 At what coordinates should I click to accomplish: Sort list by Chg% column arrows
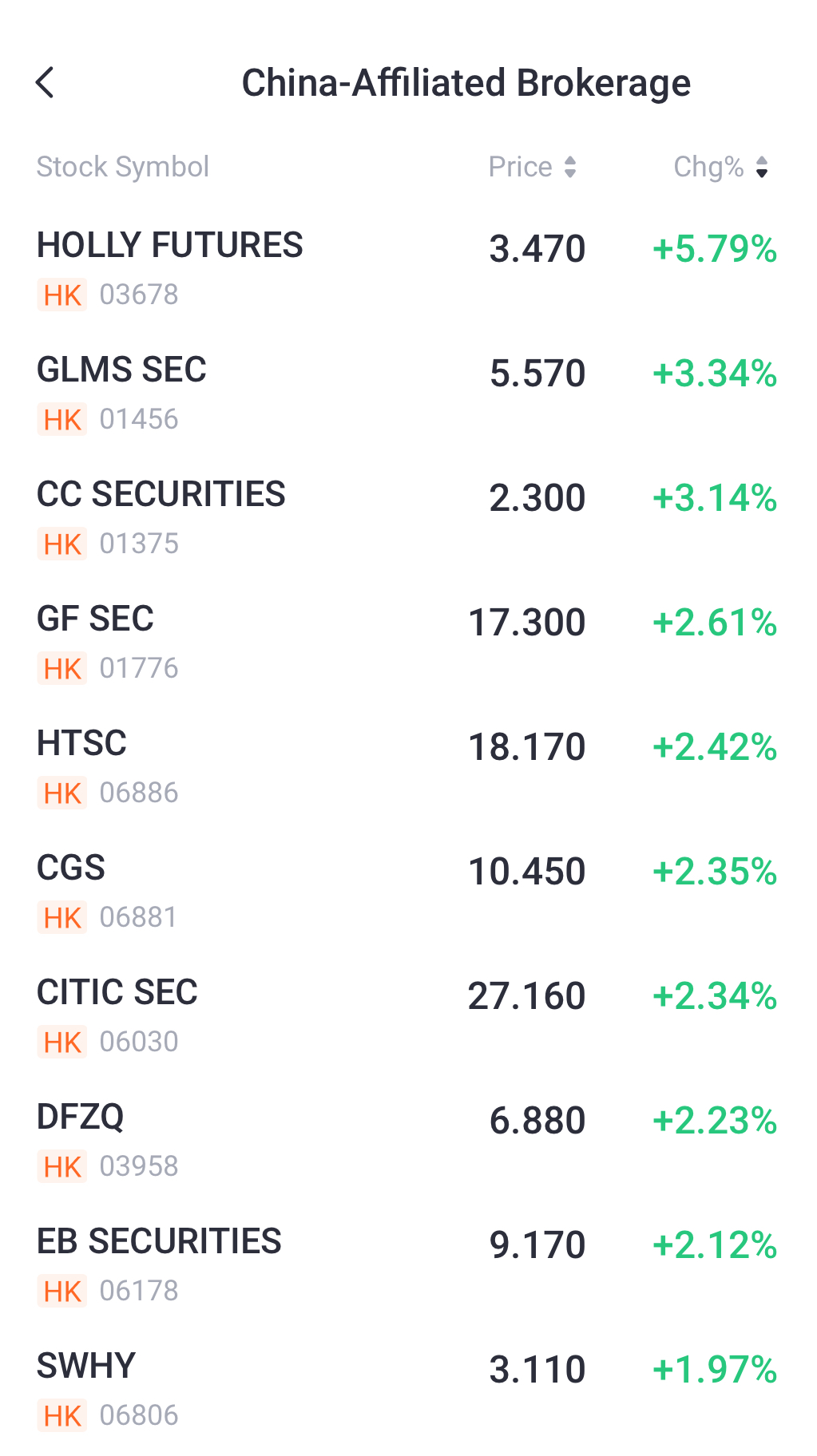[762, 167]
